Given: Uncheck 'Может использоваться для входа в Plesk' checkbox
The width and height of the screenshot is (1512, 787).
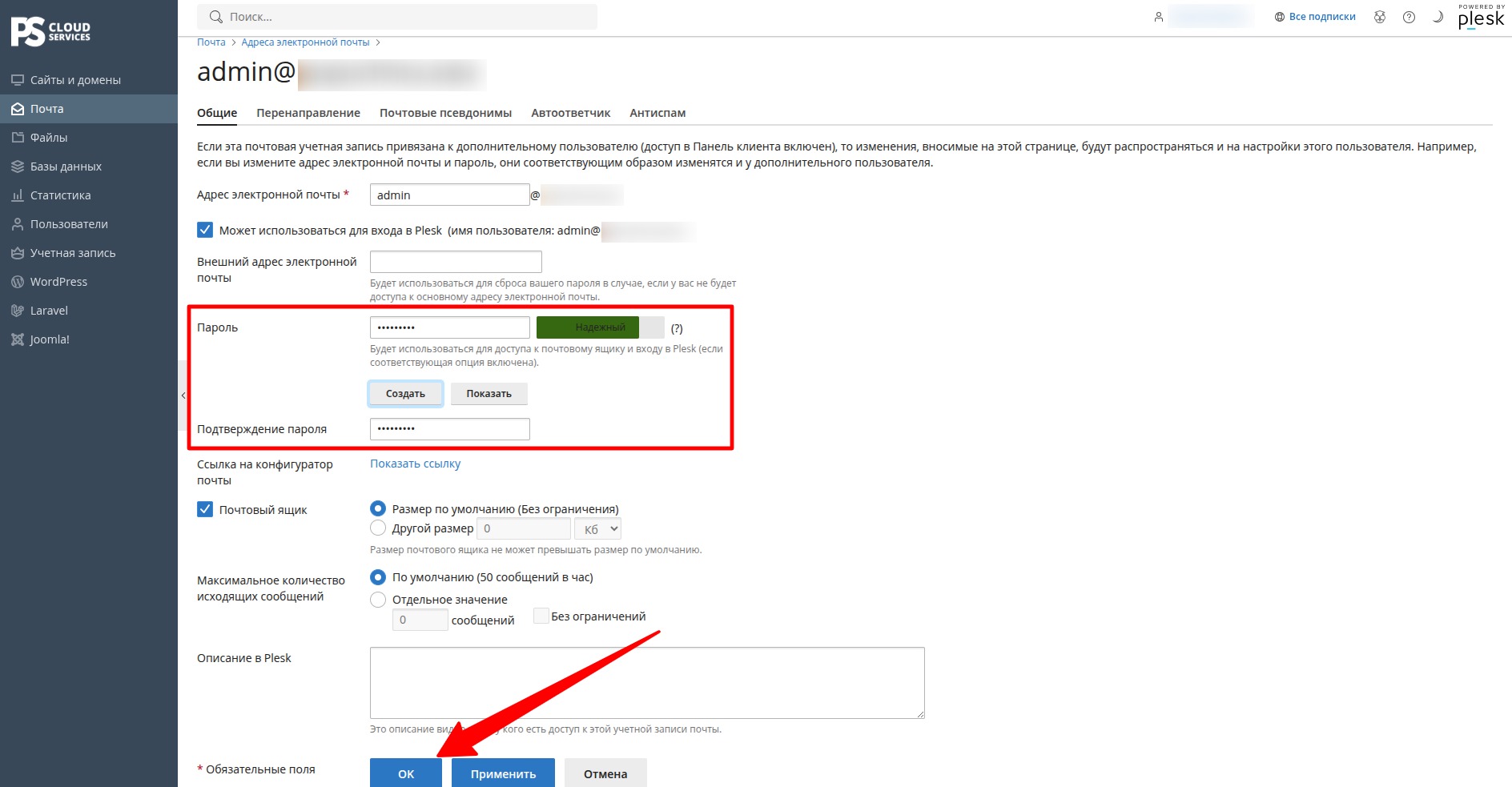Looking at the screenshot, I should point(205,230).
